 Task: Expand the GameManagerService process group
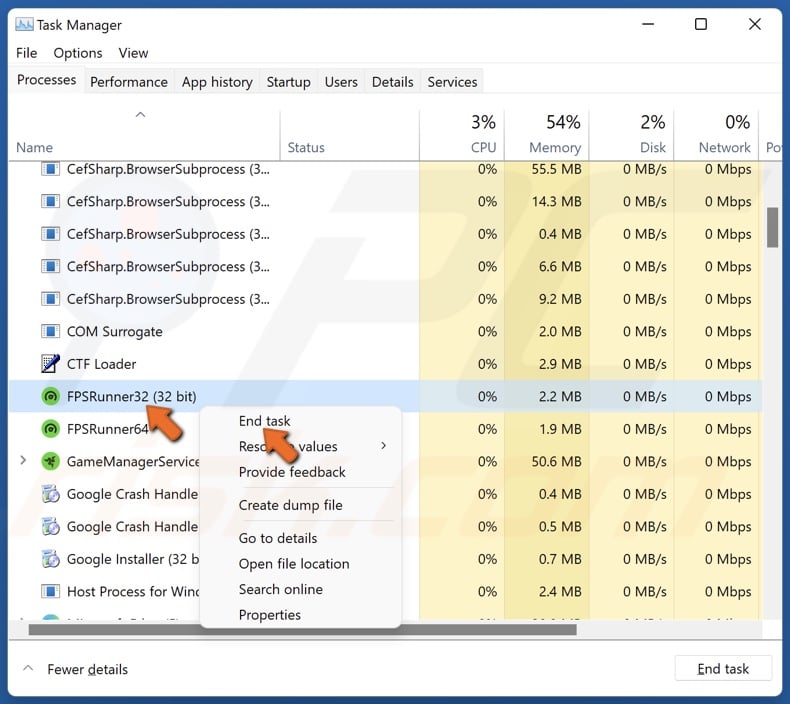click(x=23, y=461)
